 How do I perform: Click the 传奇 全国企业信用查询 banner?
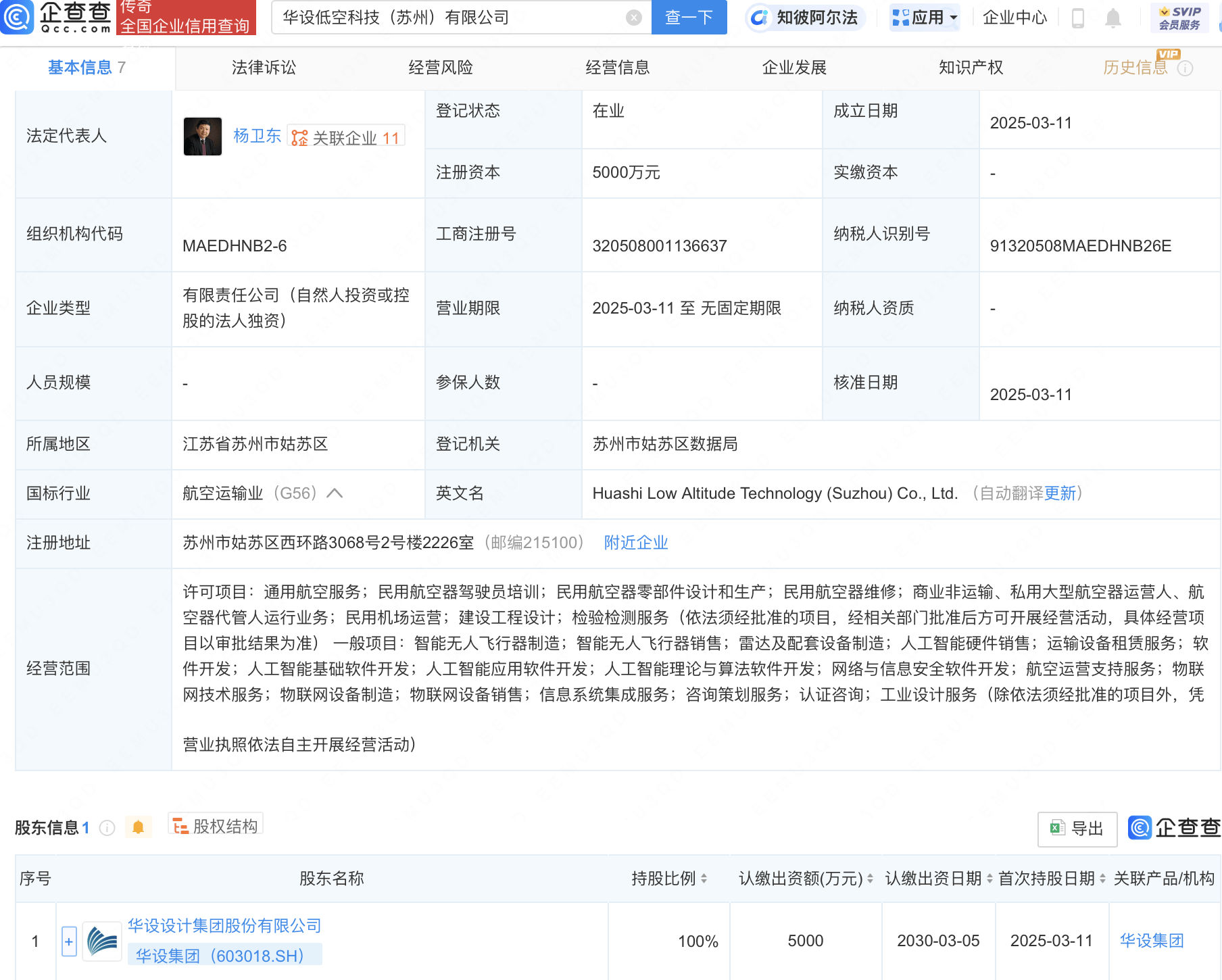186,17
